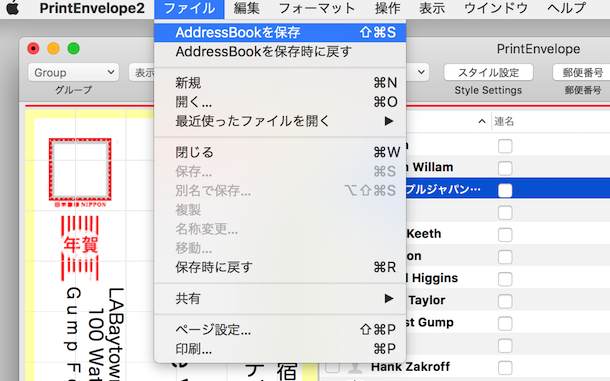Open the 表示 dropdown in the toolbar
Viewport: 610px width, 381px height.
click(x=142, y=72)
